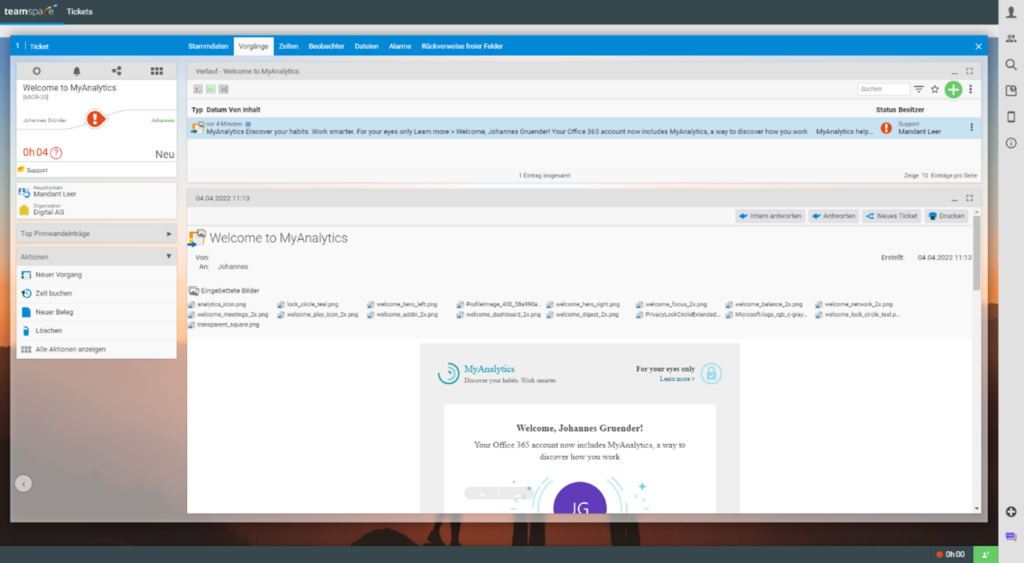The image size is (1024, 563).
Task: Open Rückverweise freier Felder tab
Action: (x=462, y=46)
